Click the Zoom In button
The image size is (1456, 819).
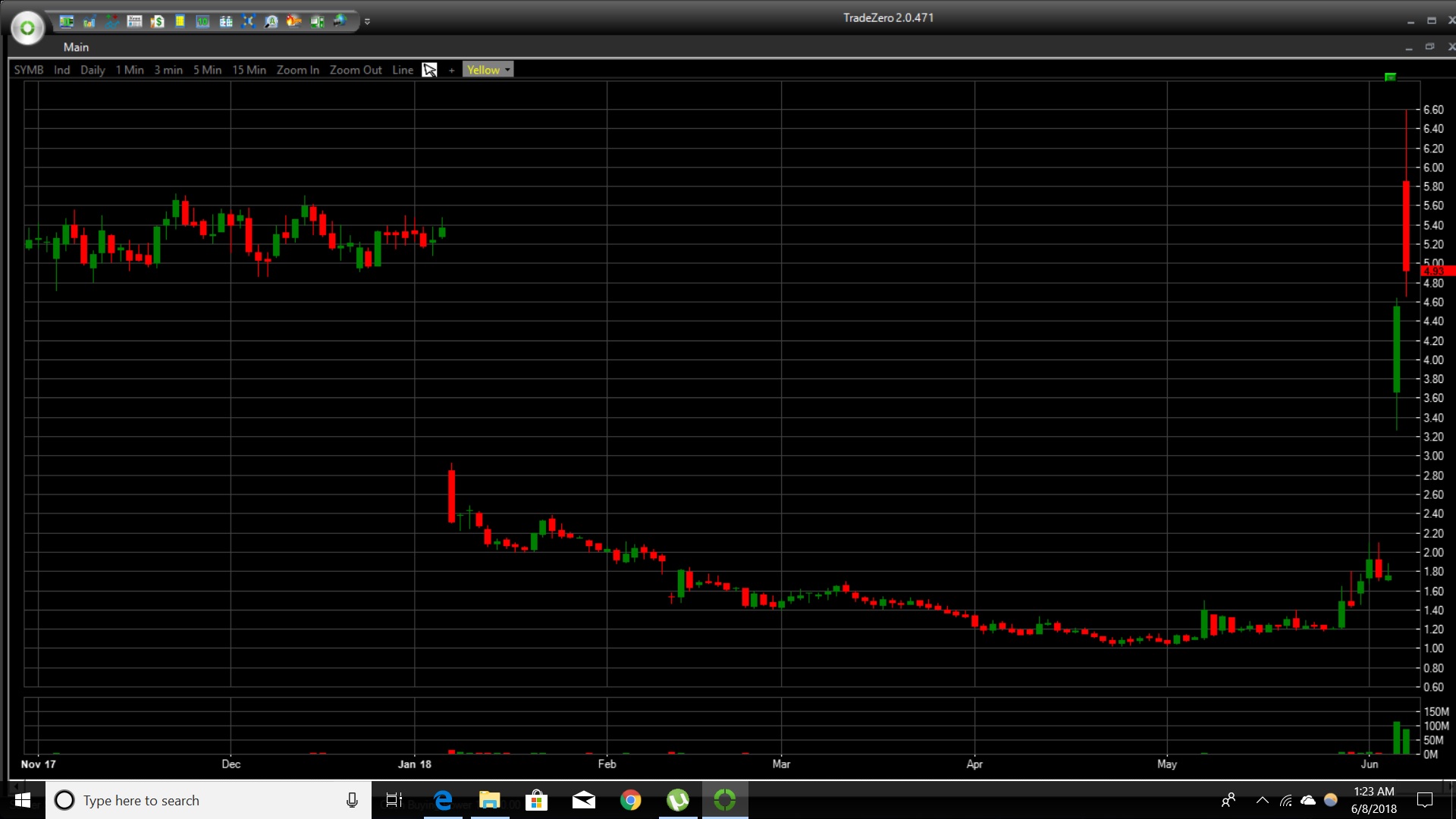pos(297,70)
